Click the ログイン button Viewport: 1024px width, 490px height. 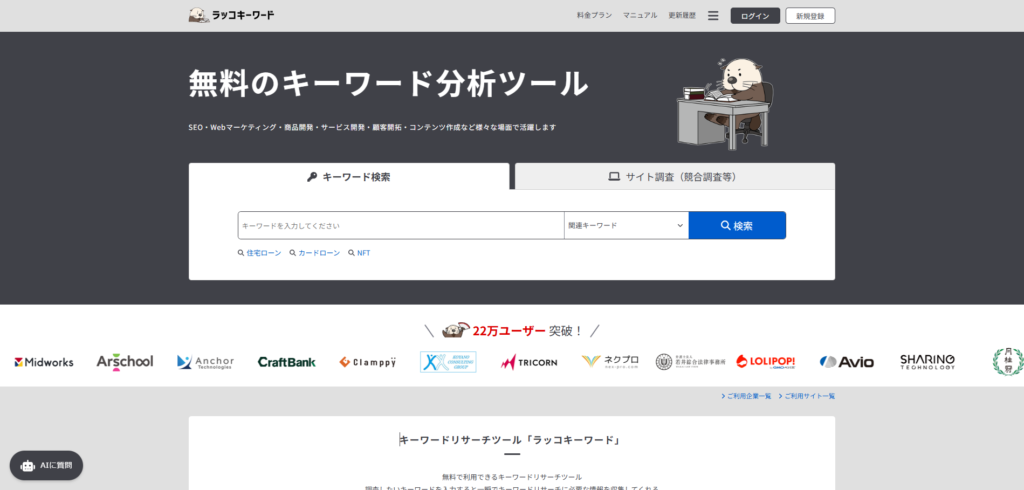[755, 16]
